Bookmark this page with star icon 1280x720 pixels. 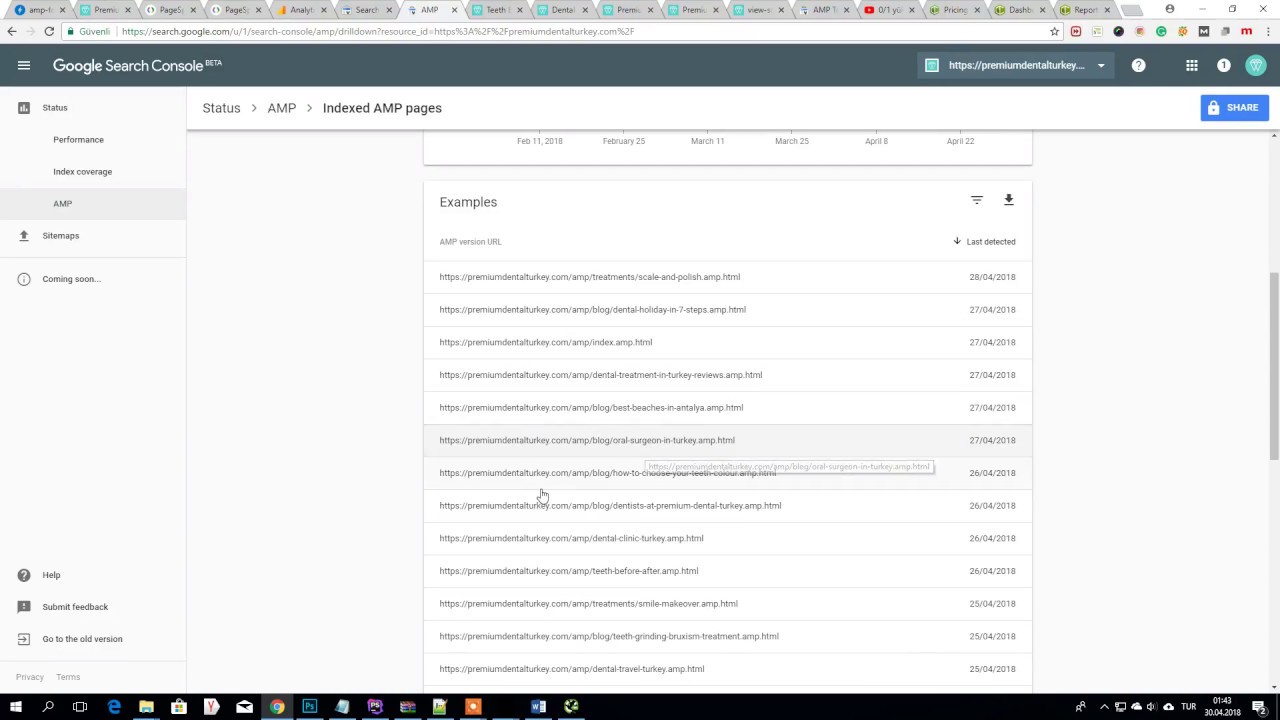[x=1054, y=31]
